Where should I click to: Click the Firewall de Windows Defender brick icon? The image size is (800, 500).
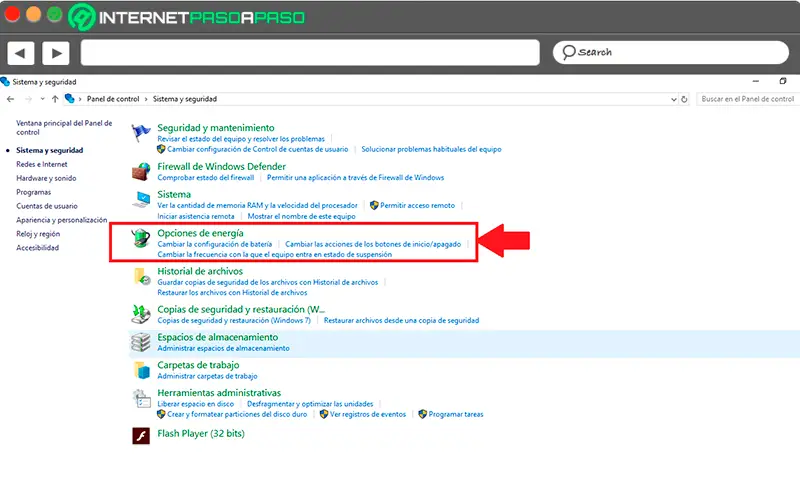click(x=141, y=171)
